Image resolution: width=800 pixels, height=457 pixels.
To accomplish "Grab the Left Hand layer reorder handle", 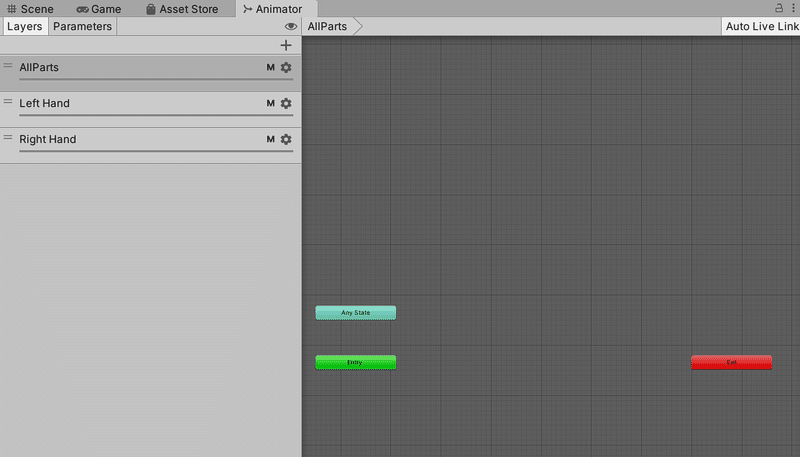I will point(8,101).
